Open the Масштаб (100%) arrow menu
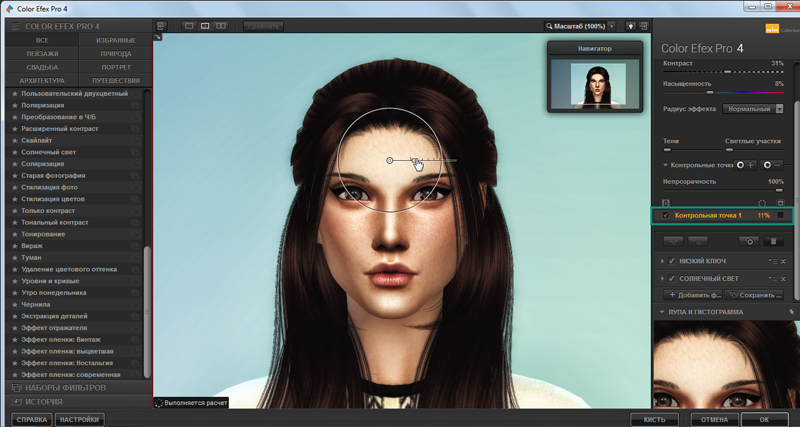The width and height of the screenshot is (800, 427). click(x=612, y=26)
